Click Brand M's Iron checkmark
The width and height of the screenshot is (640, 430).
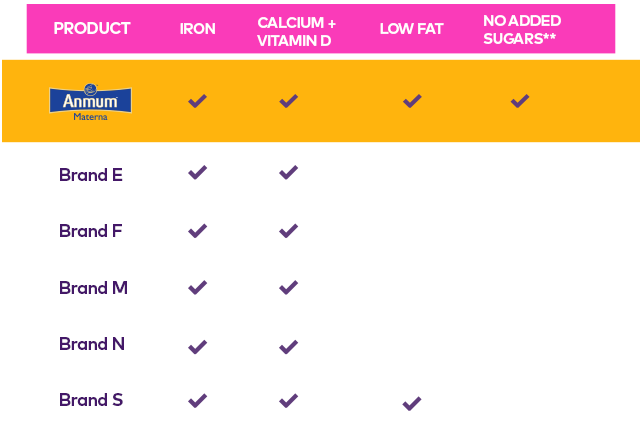pyautogui.click(x=198, y=288)
